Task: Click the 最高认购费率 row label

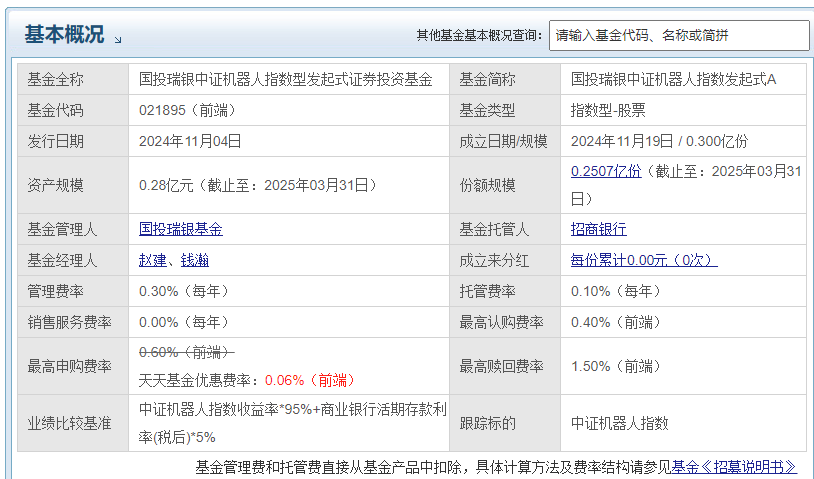Action: coord(501,322)
